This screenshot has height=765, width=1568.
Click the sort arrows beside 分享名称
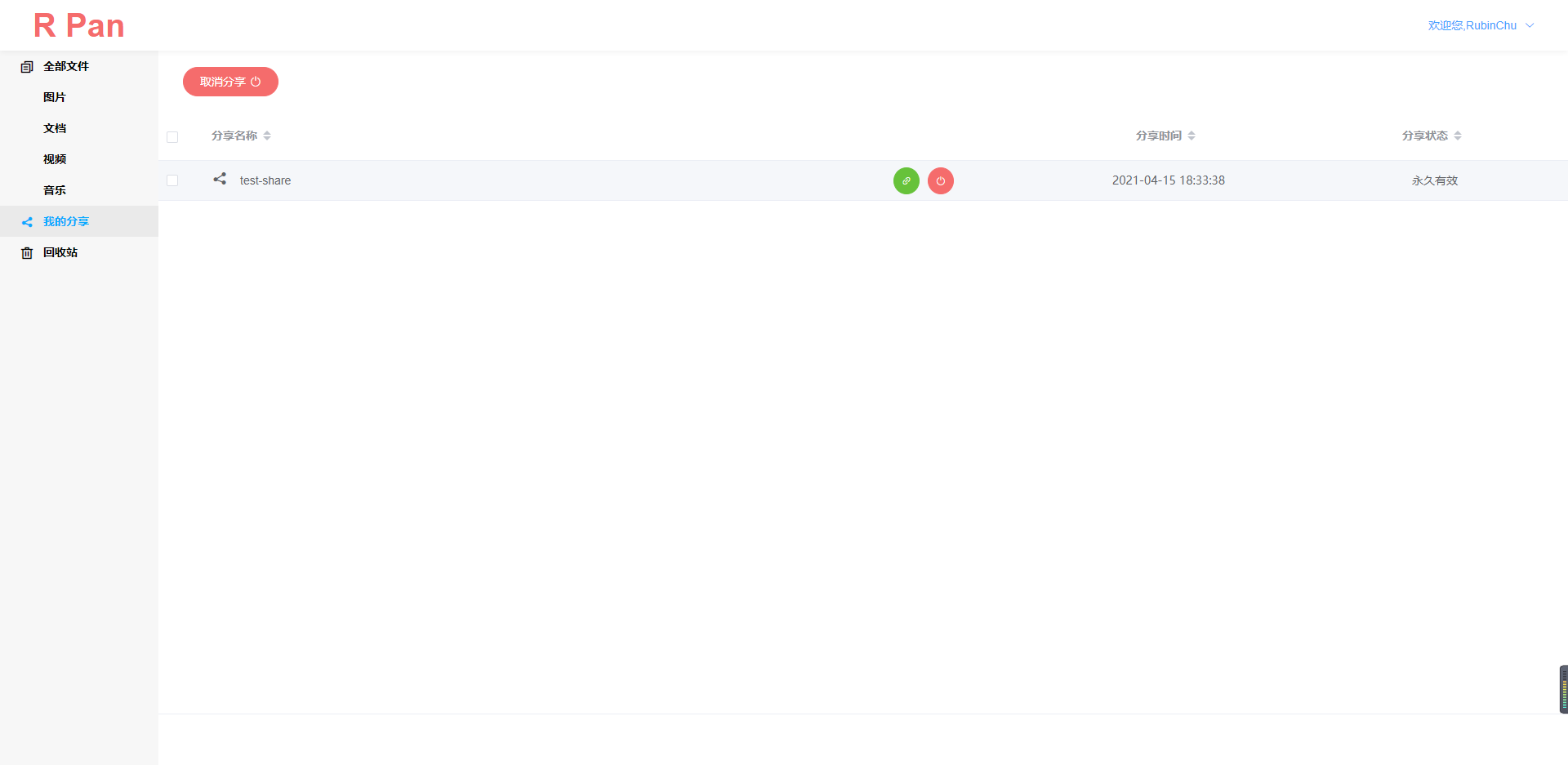click(x=267, y=136)
